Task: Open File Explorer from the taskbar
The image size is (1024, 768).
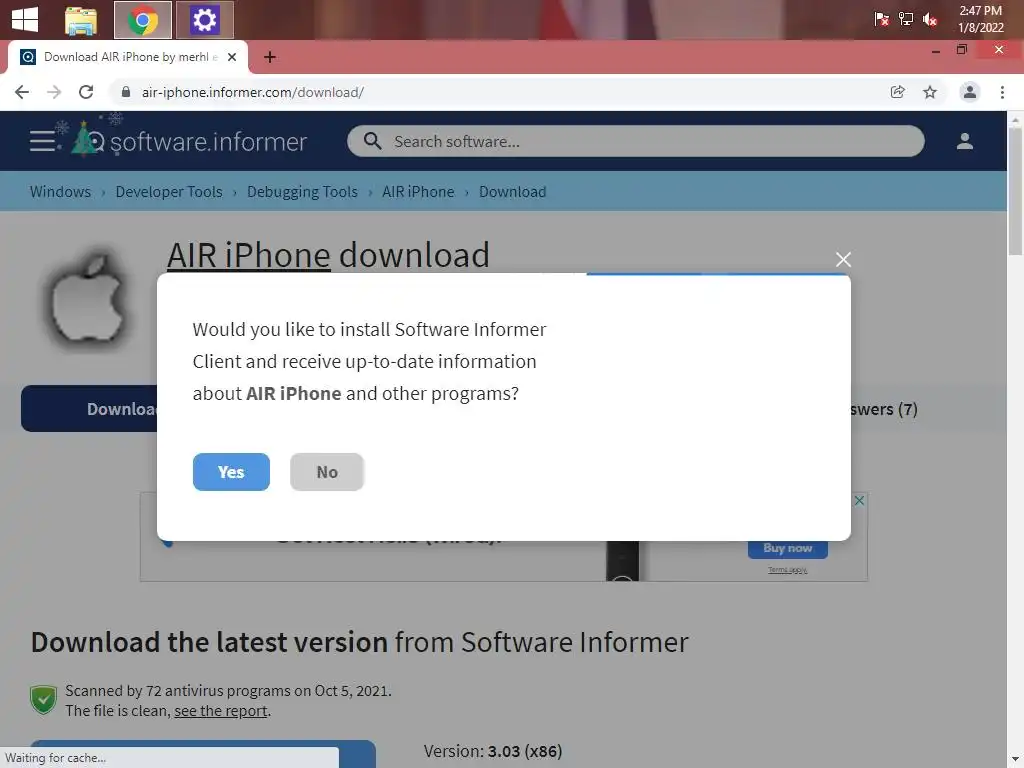Action: (x=81, y=20)
